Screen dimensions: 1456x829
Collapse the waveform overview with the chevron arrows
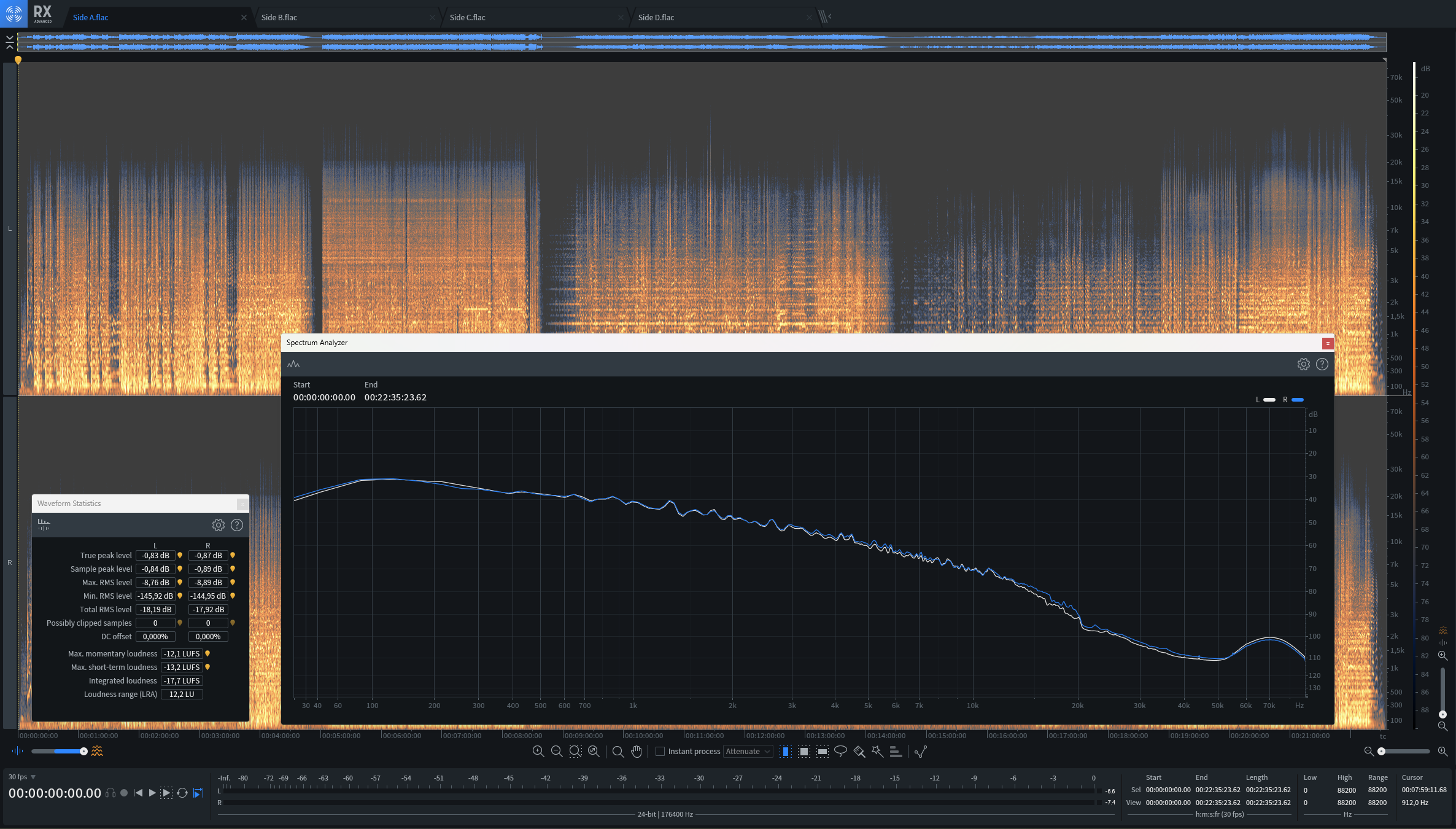9,42
